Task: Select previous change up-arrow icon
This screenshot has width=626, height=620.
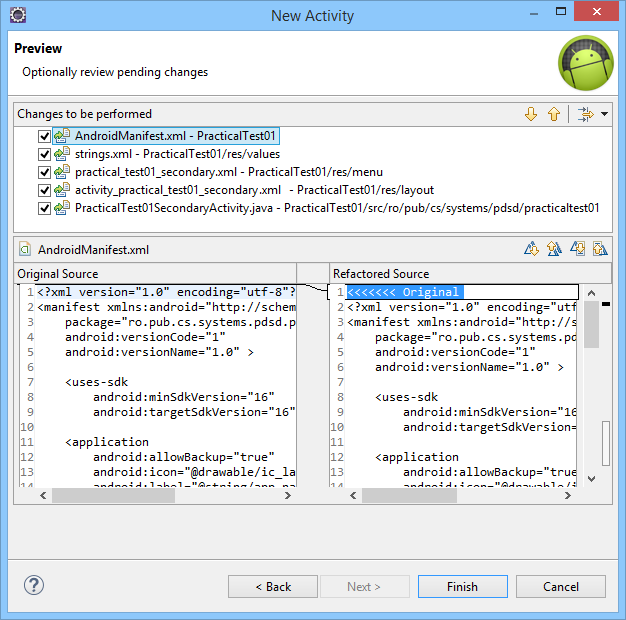Action: click(553, 114)
